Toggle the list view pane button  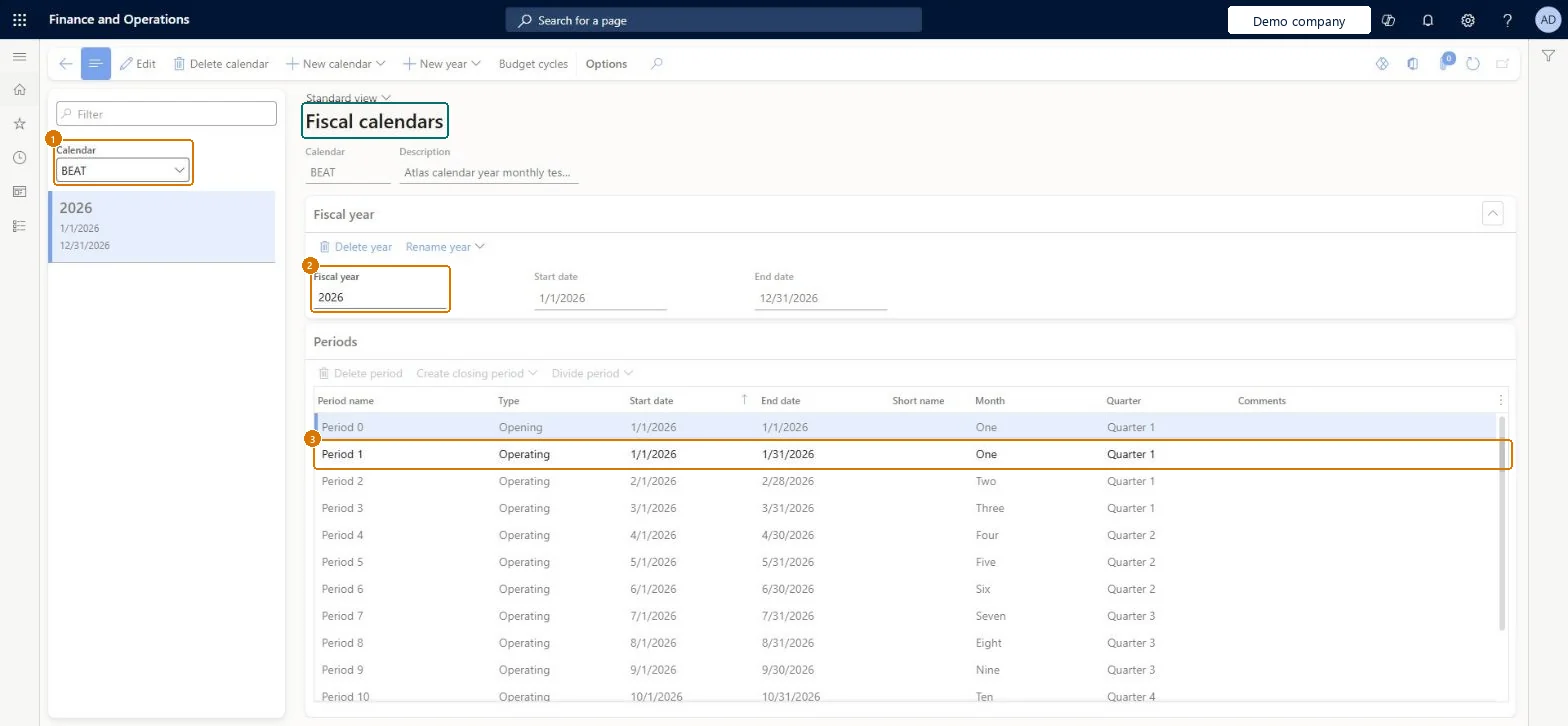pyautogui.click(x=96, y=64)
